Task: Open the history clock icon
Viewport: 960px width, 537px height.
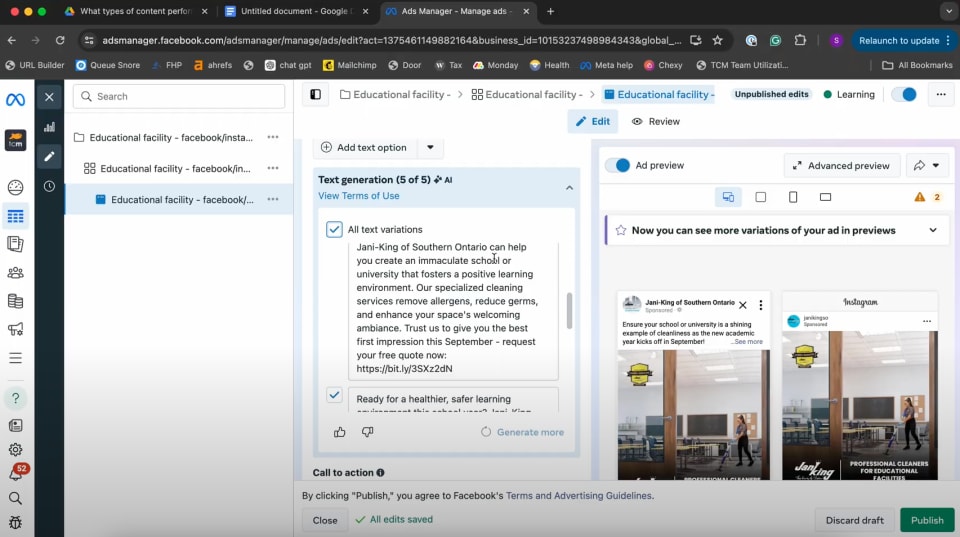Action: coord(50,186)
